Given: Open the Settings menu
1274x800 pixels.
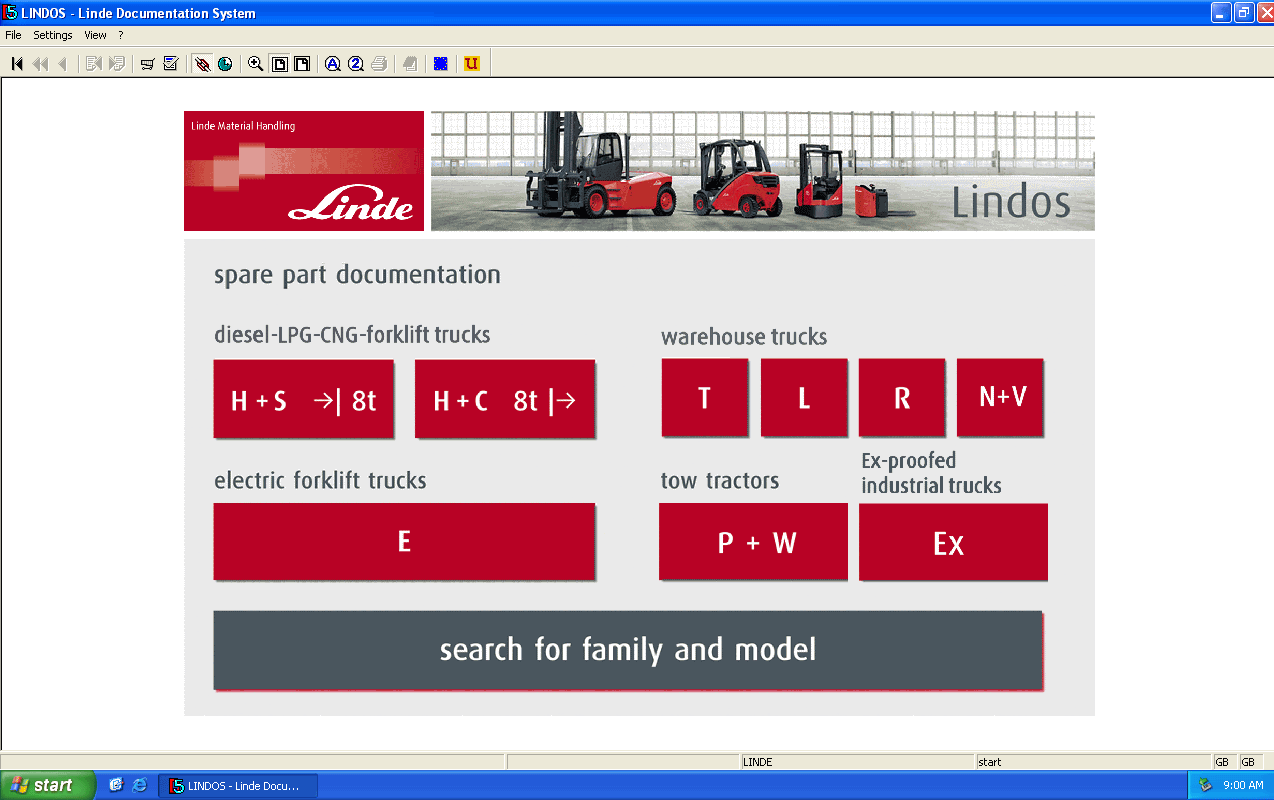Looking at the screenshot, I should [53, 35].
